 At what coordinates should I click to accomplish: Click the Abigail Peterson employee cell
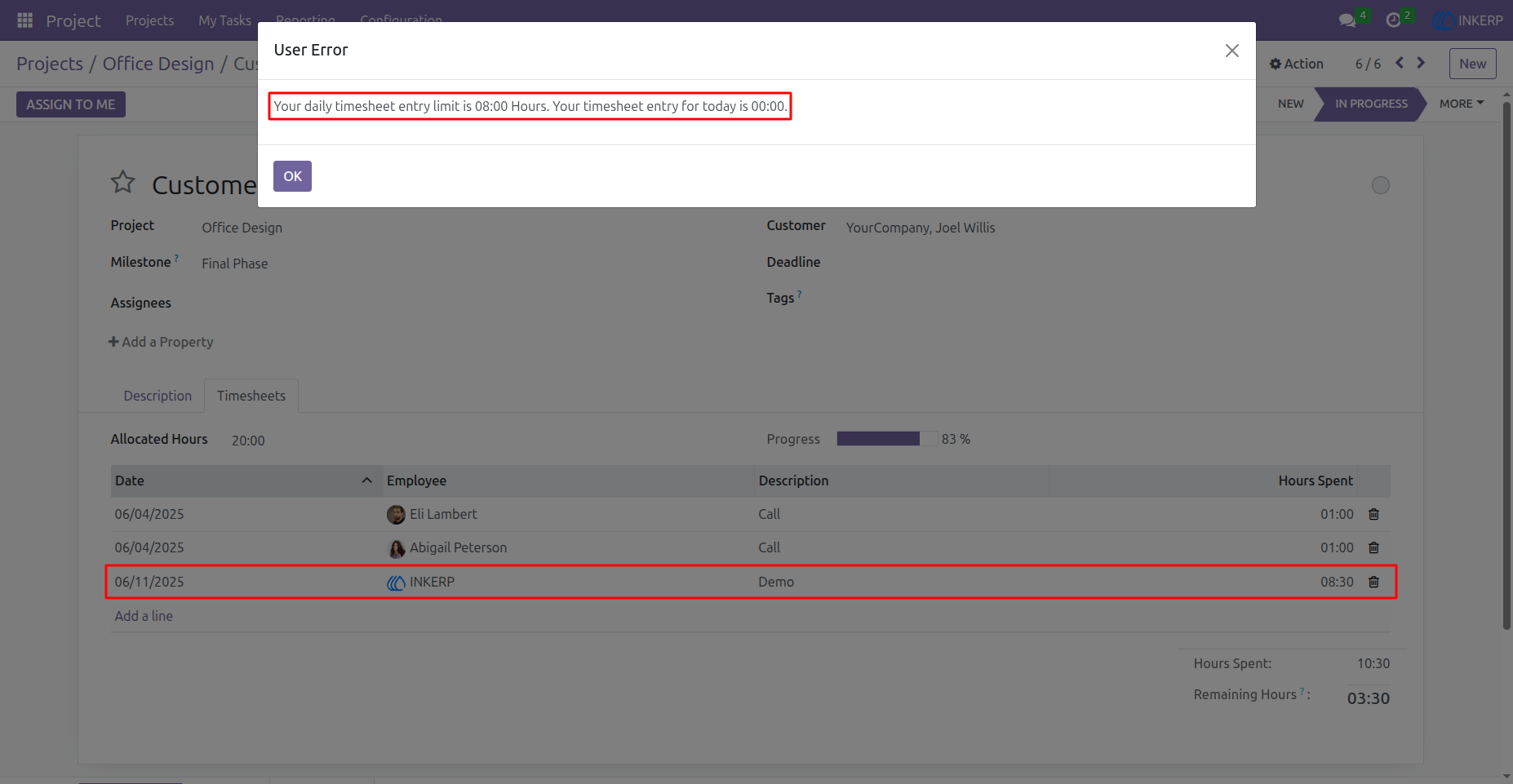click(569, 547)
